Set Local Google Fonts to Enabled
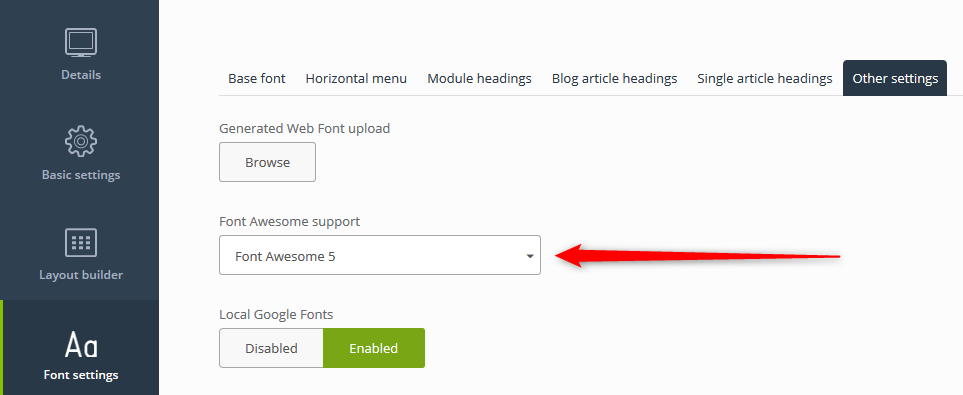Viewport: 963px width, 395px height. (373, 348)
